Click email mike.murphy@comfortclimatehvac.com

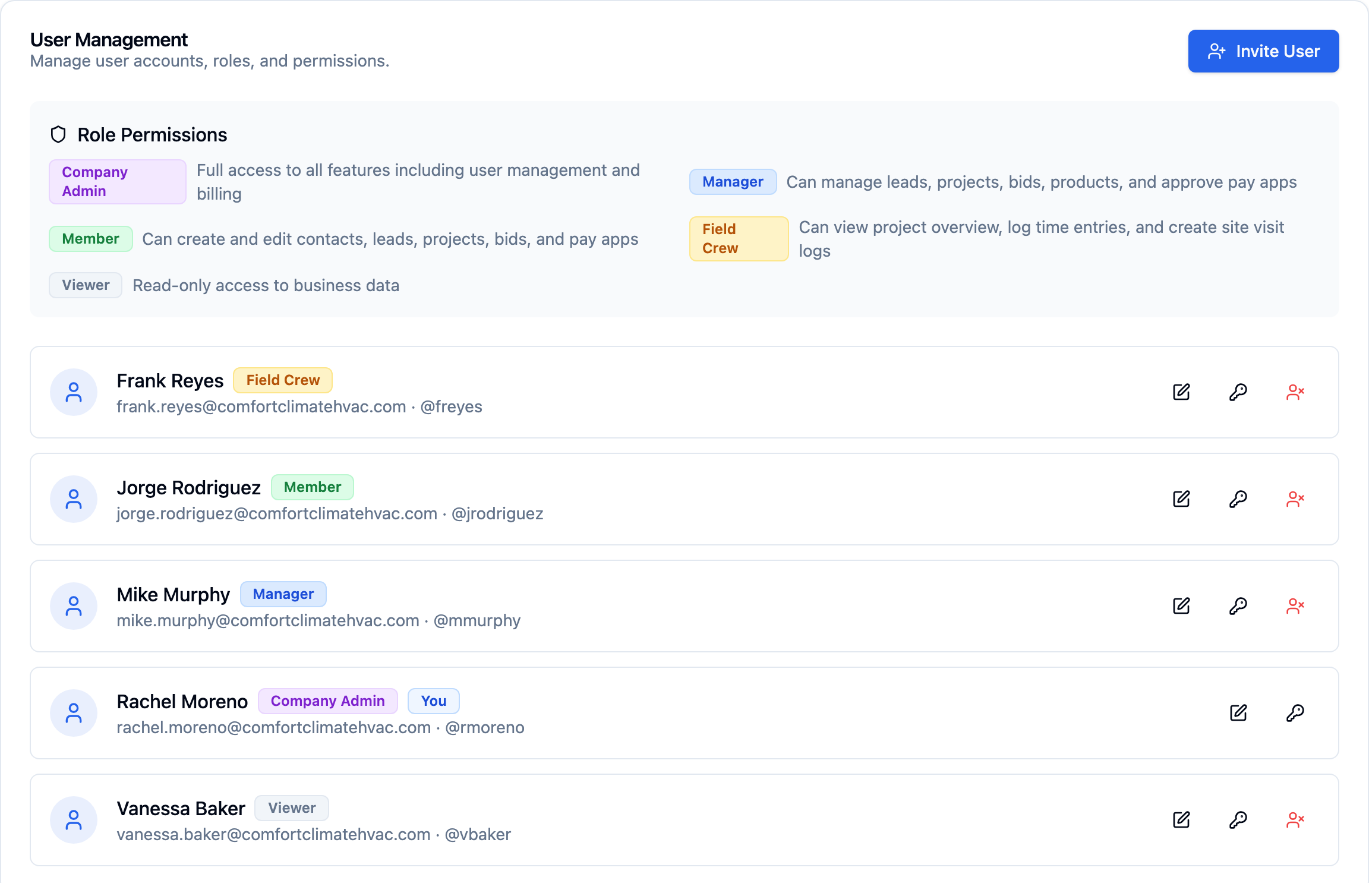pos(268,621)
